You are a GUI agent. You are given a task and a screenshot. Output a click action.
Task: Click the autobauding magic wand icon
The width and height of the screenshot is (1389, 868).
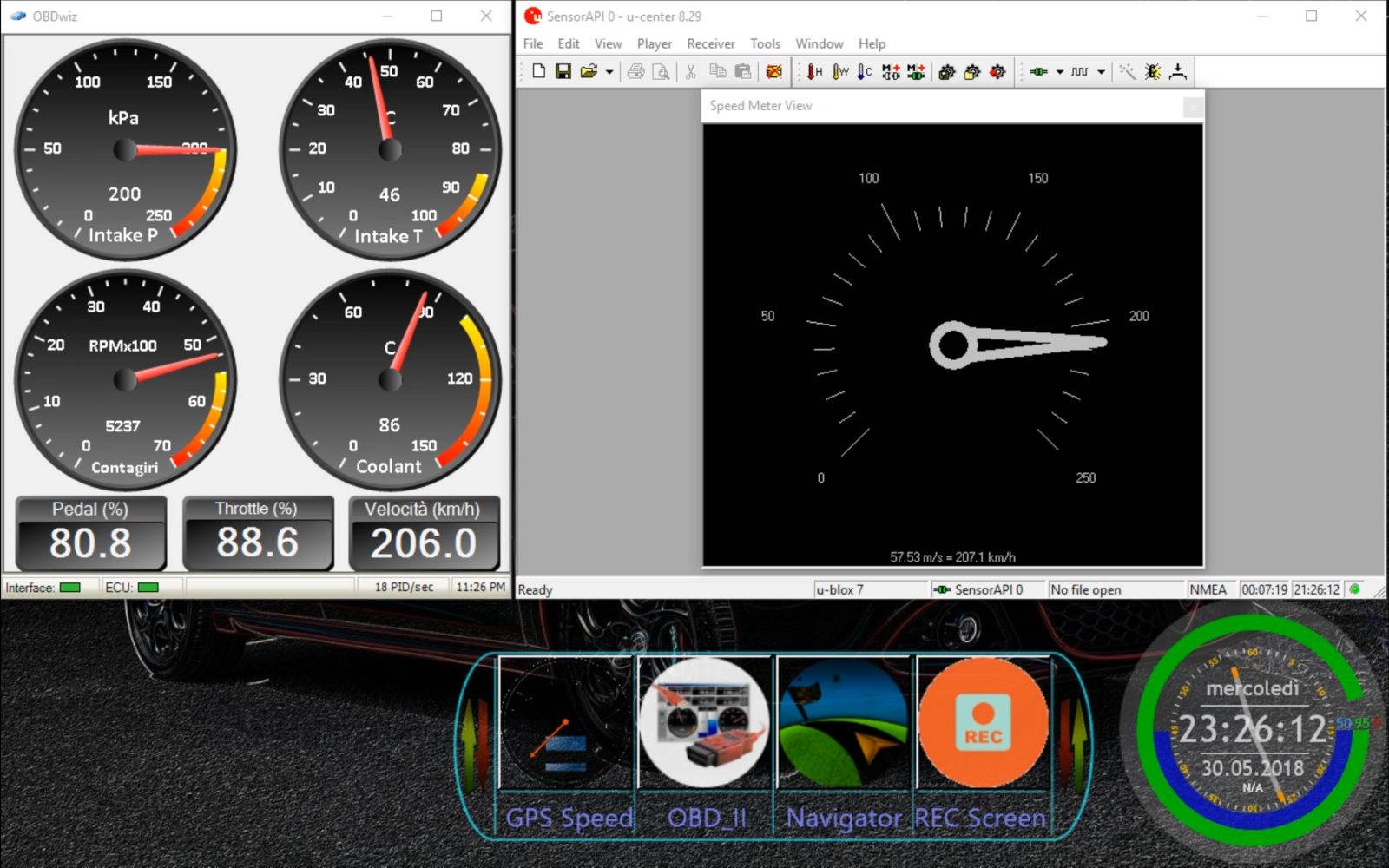(x=1127, y=71)
